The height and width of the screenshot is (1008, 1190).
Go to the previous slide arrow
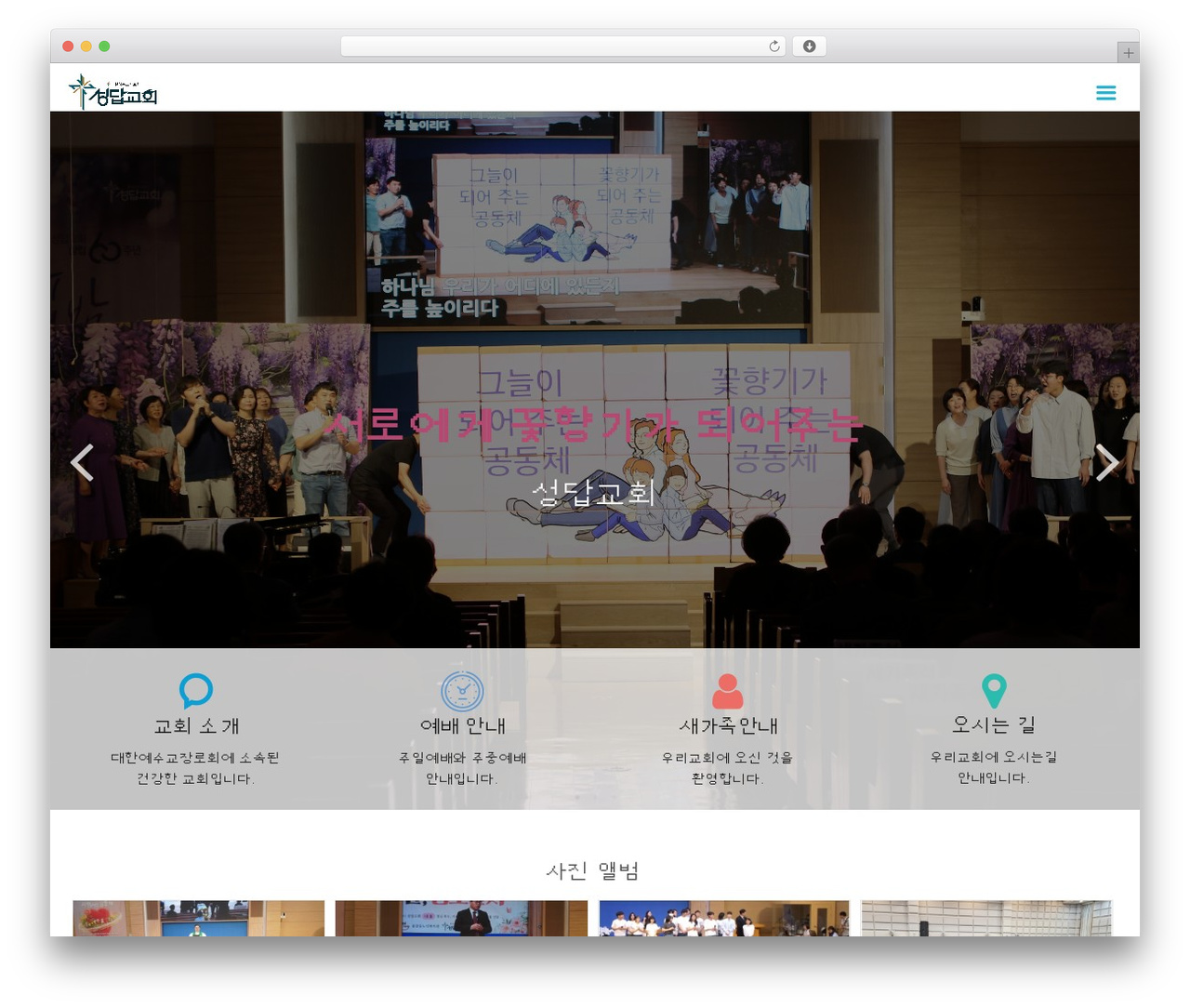[83, 462]
